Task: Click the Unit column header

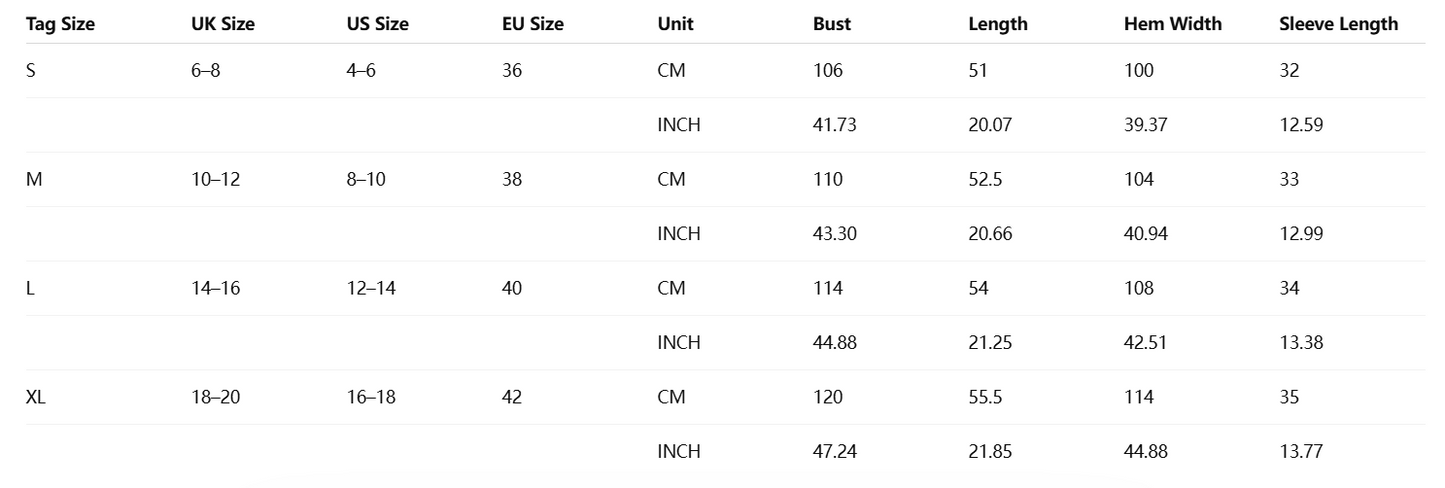Action: (675, 24)
